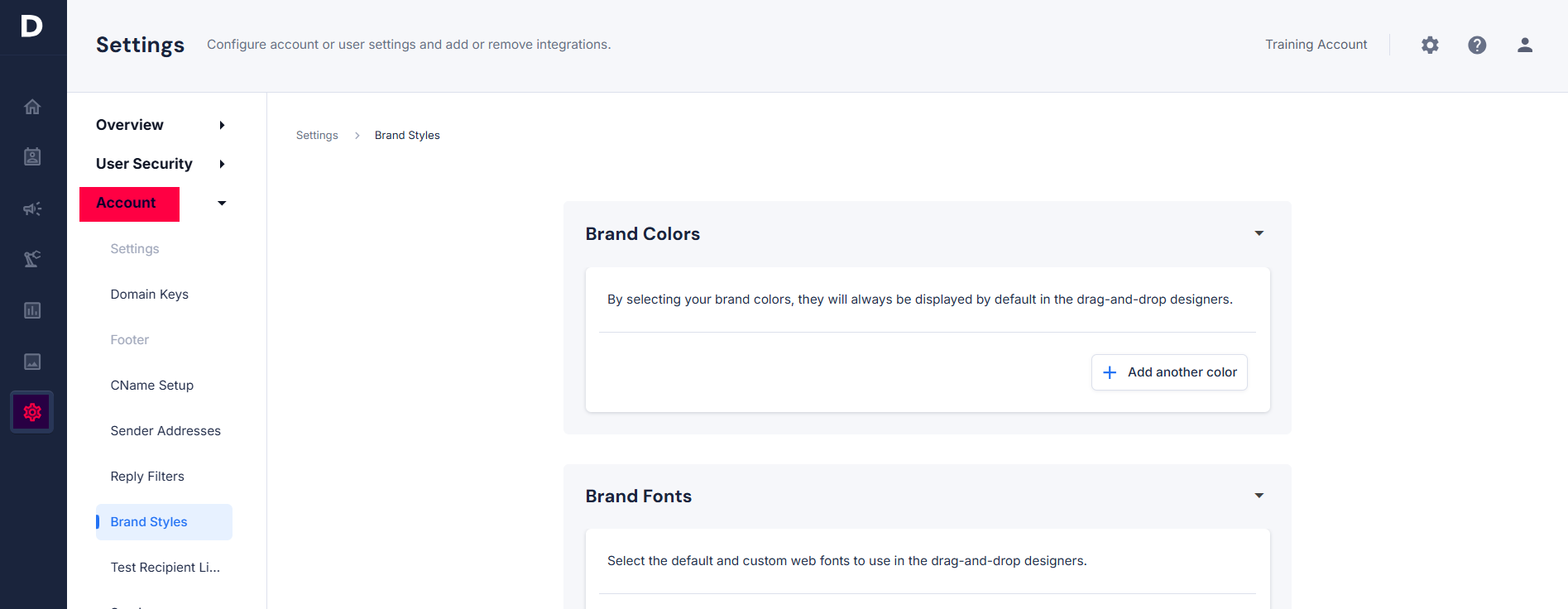This screenshot has height=609, width=1568.
Task: Expand the Overview menu arrow
Action: 222,125
